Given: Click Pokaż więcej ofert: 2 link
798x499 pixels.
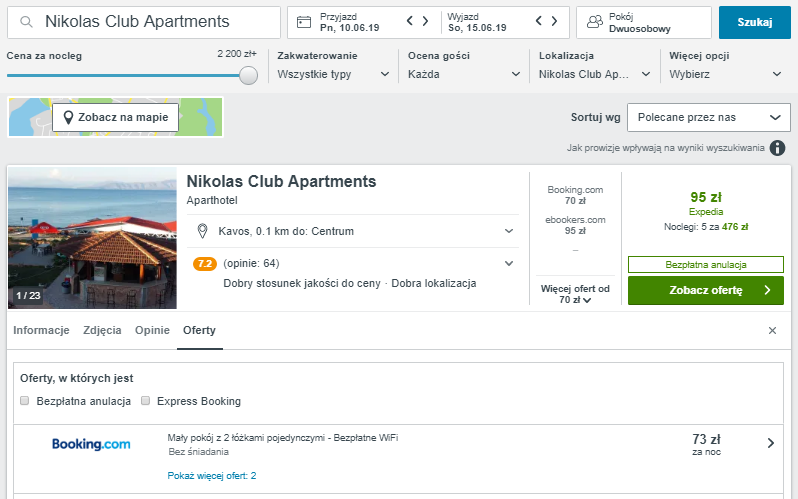Looking at the screenshot, I should (212, 476).
